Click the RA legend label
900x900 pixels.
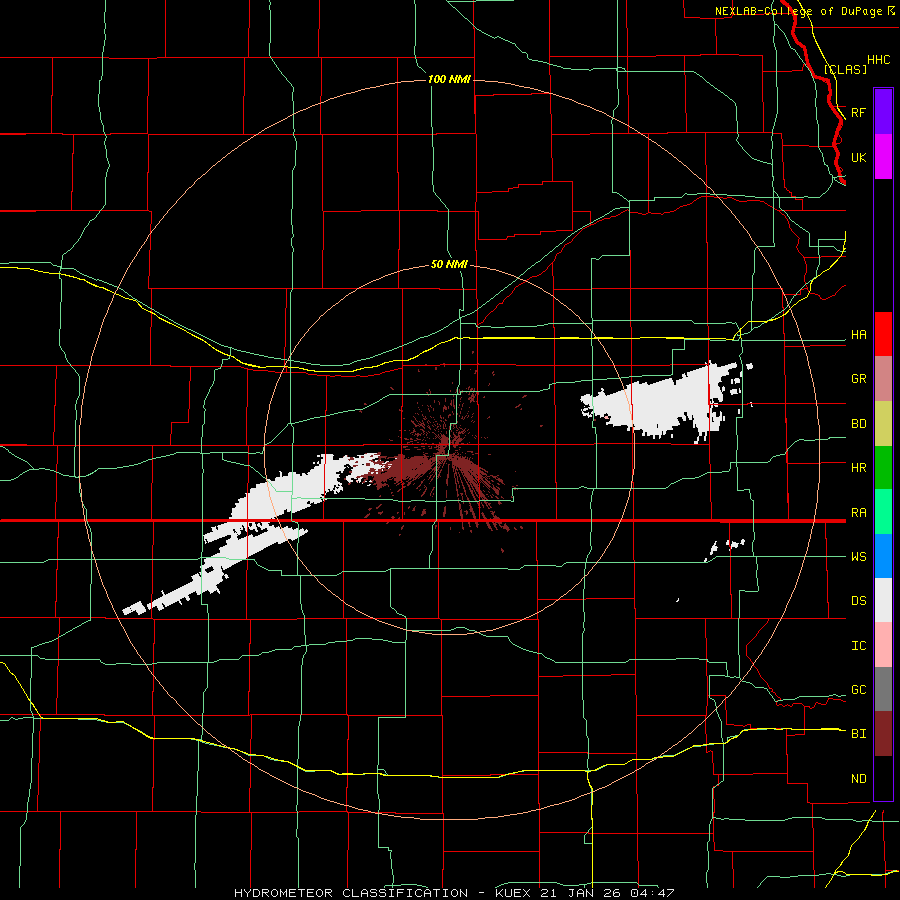point(859,513)
